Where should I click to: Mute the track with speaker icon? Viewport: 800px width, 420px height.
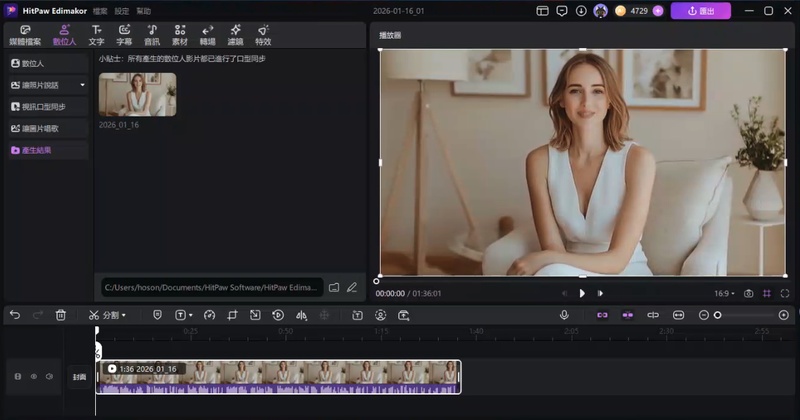tap(47, 377)
